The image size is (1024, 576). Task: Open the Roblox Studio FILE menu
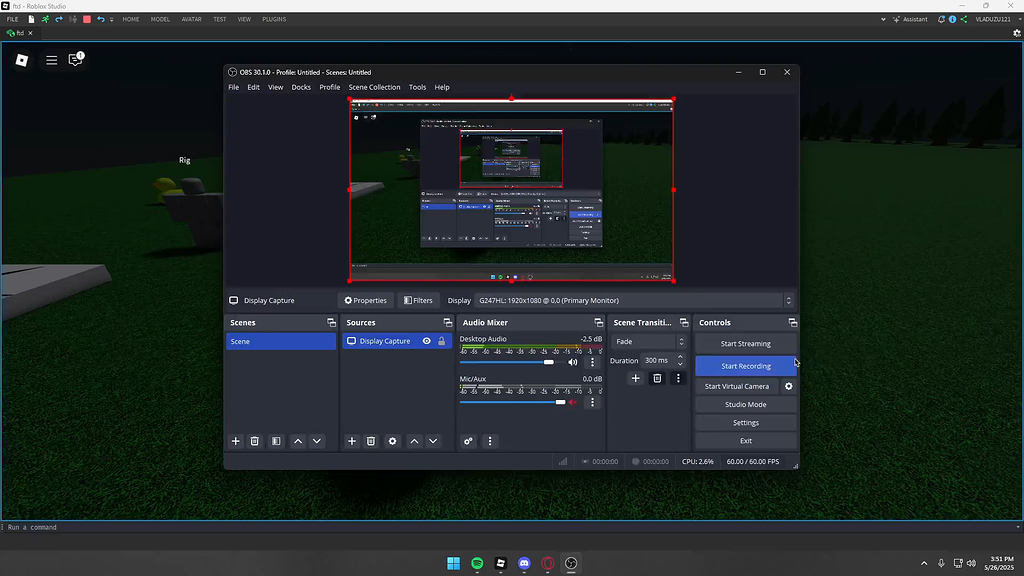(x=12, y=20)
